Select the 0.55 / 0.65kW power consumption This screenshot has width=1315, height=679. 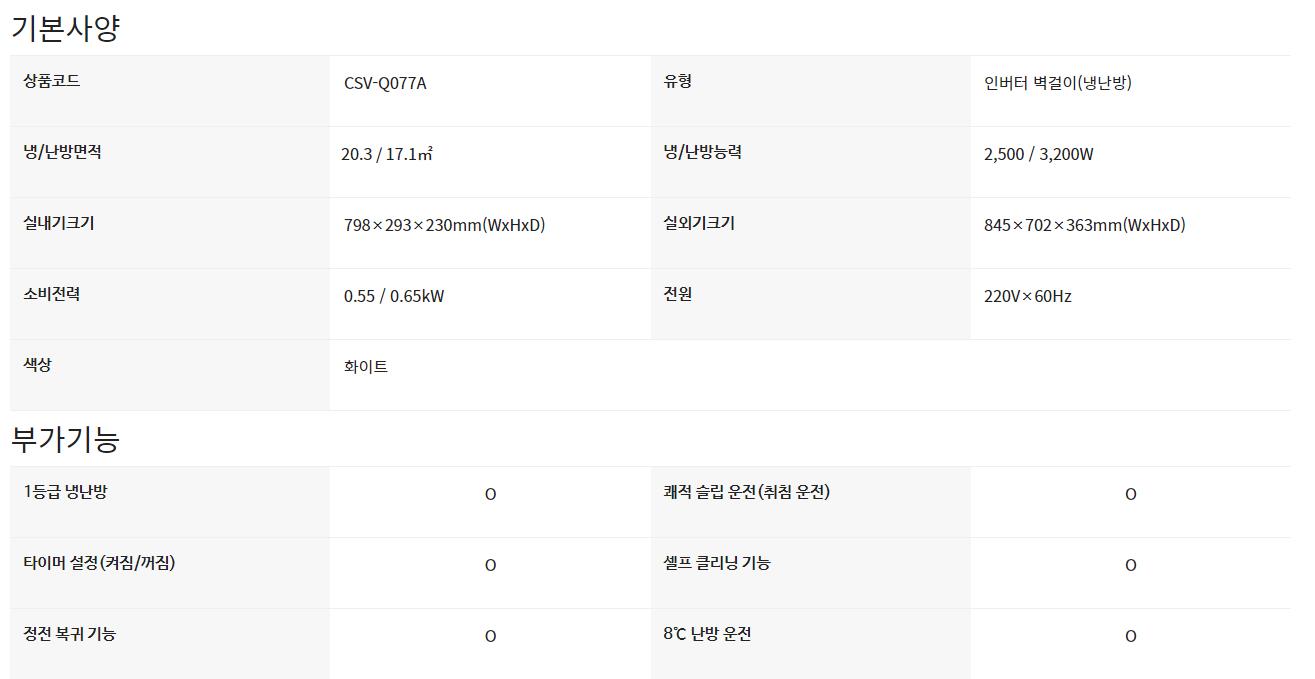[x=394, y=296]
